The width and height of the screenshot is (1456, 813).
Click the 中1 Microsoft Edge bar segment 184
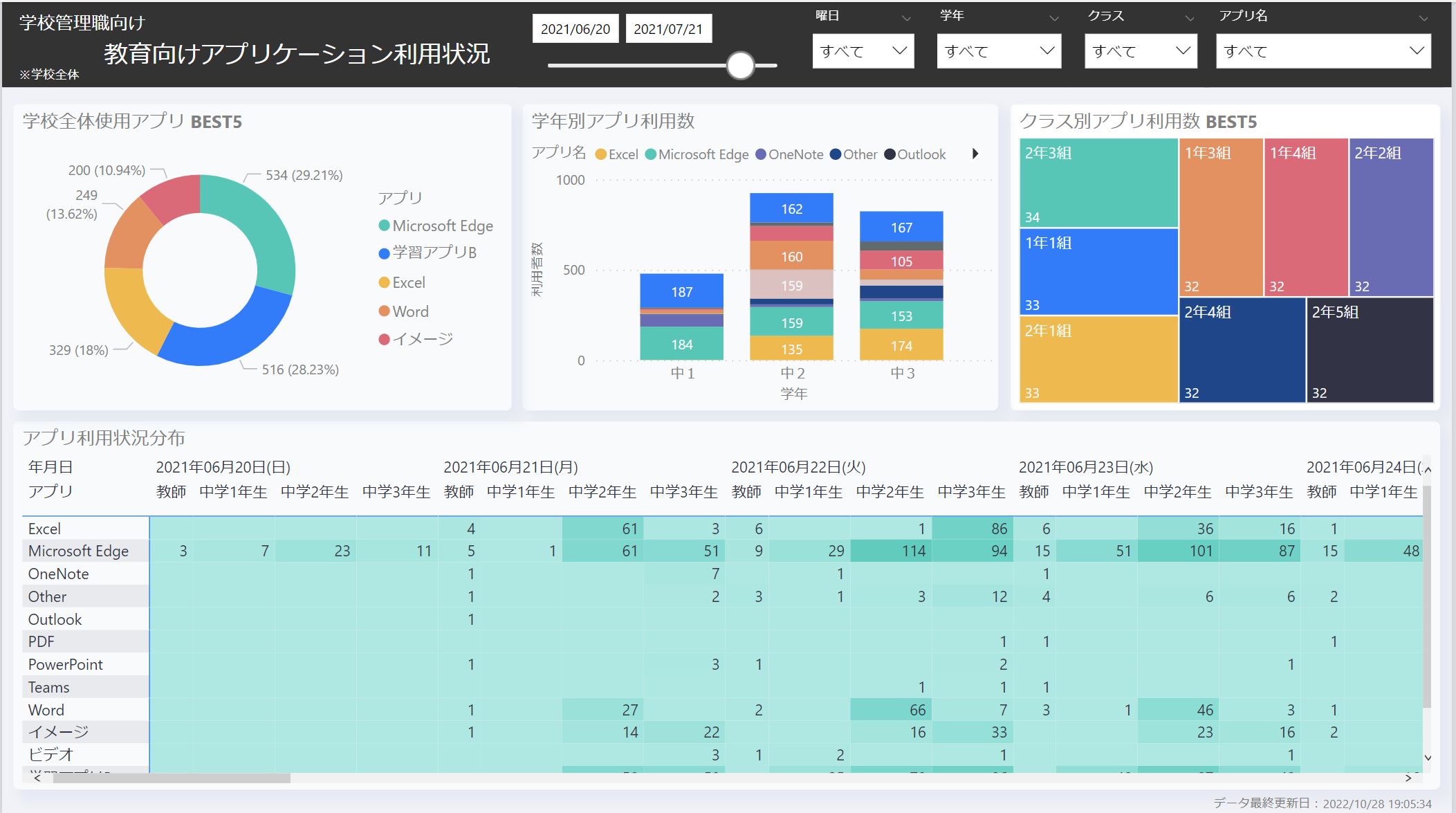coord(681,344)
